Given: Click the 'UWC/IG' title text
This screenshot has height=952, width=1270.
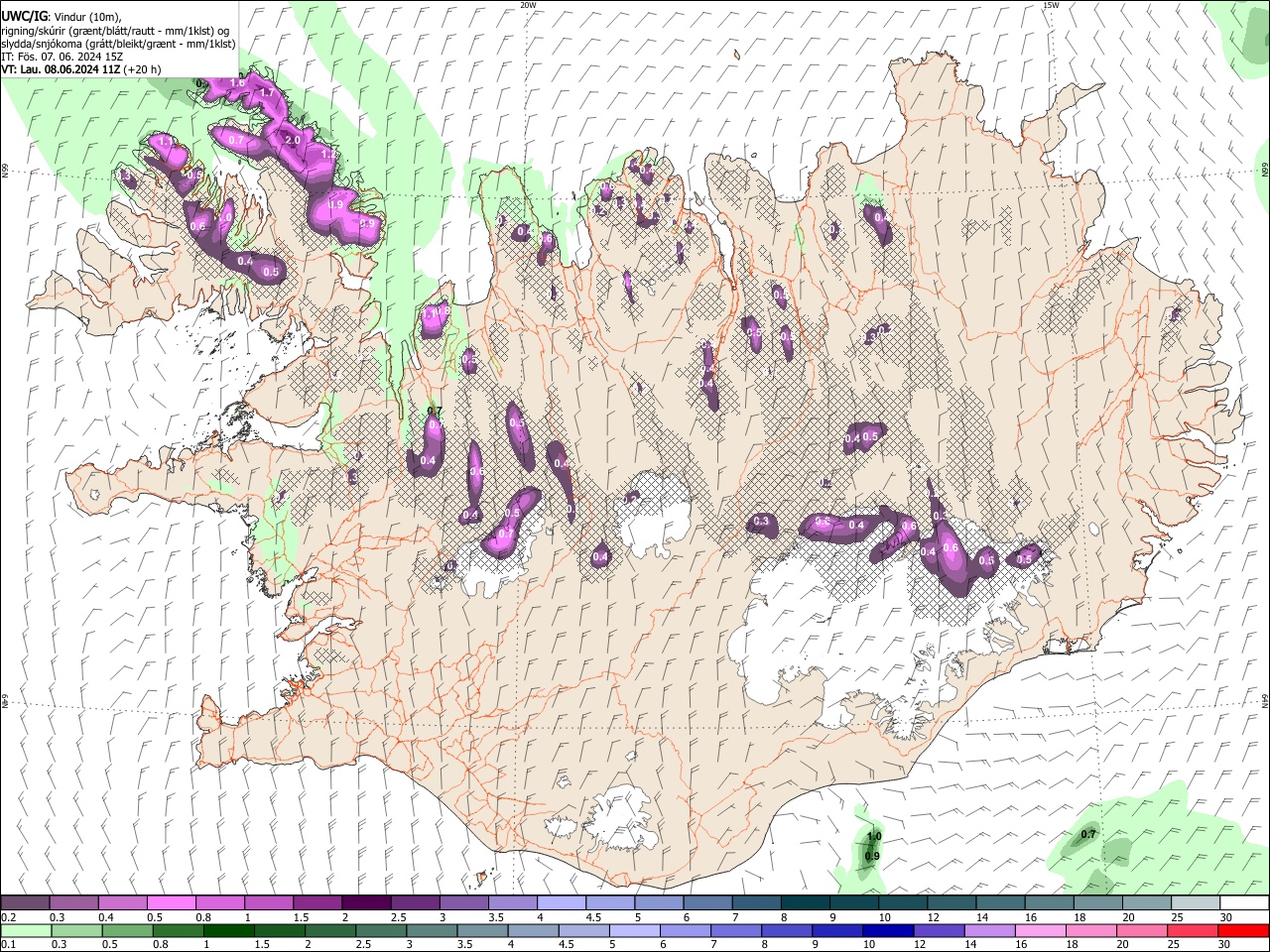Looking at the screenshot, I should coord(24,17).
